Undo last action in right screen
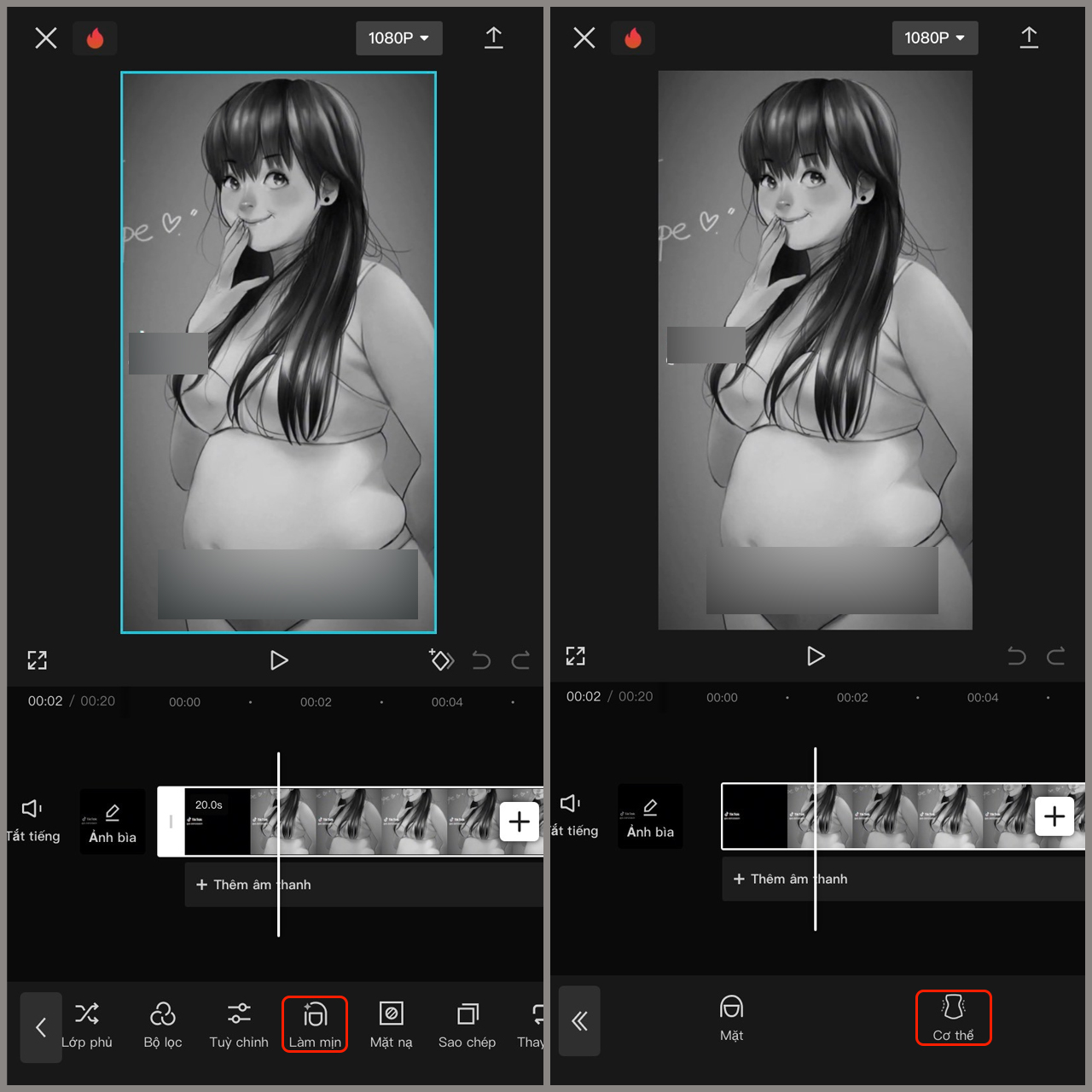This screenshot has width=1092, height=1092. (x=1017, y=656)
